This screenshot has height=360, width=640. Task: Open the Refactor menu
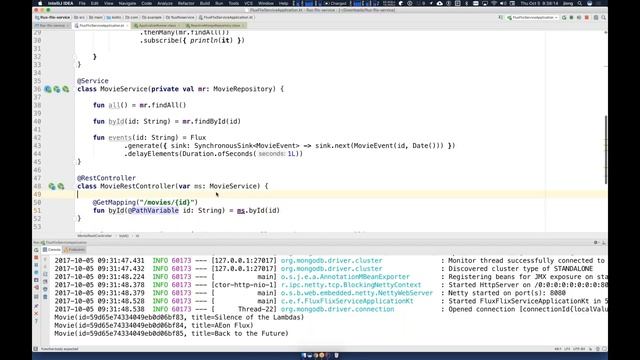[186, 3]
